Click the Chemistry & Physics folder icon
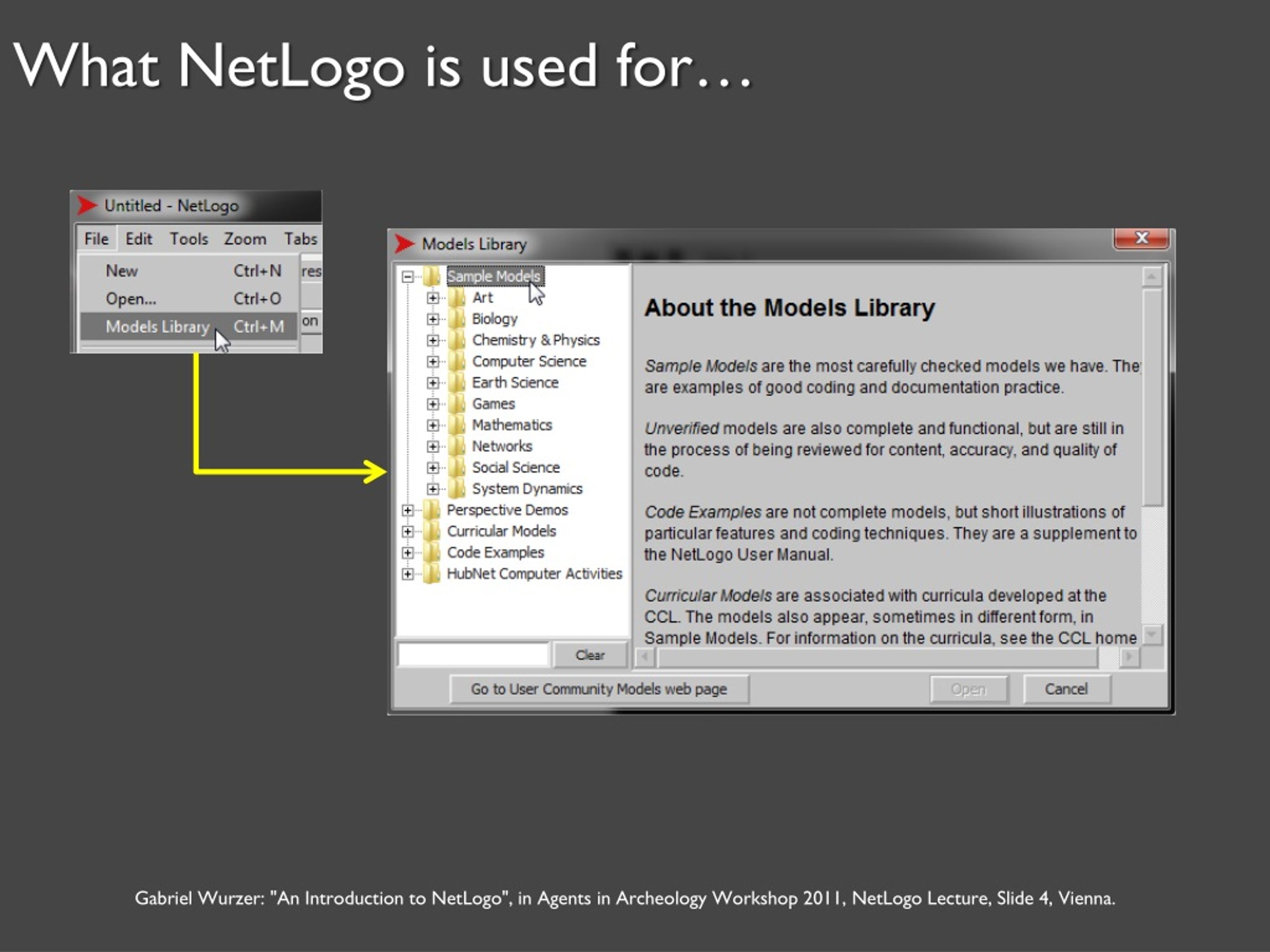This screenshot has height=952, width=1270. (457, 340)
